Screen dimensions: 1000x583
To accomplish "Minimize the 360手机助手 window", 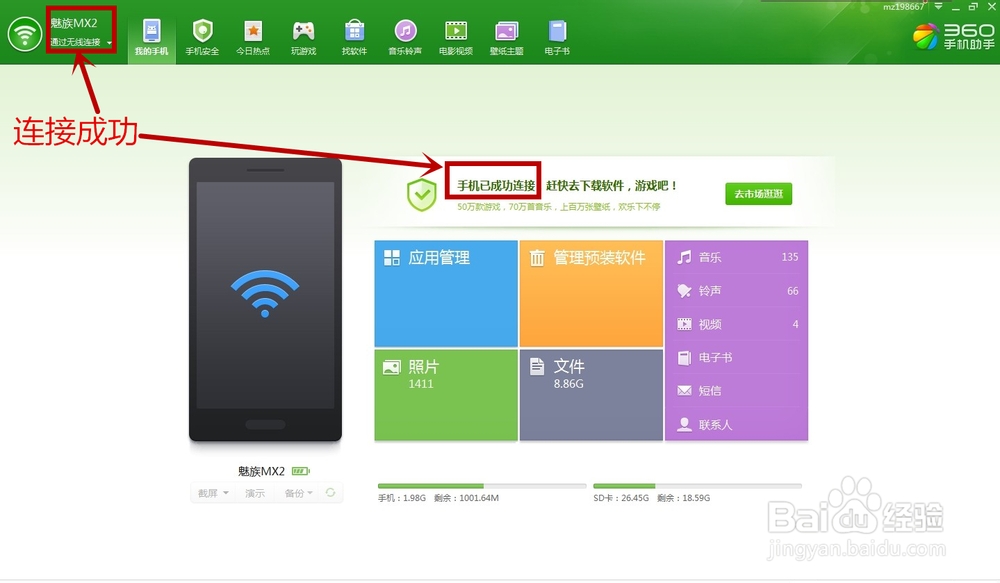I will point(956,7).
